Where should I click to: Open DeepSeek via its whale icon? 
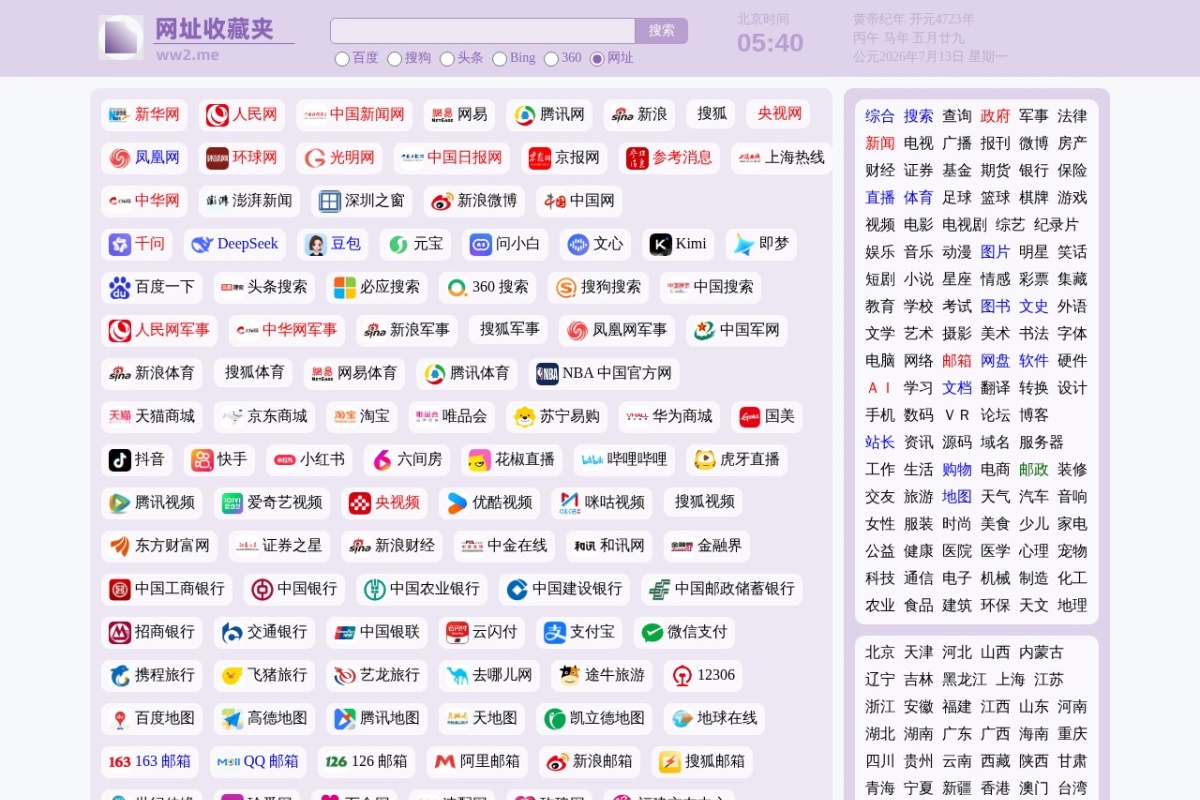pyautogui.click(x=202, y=244)
